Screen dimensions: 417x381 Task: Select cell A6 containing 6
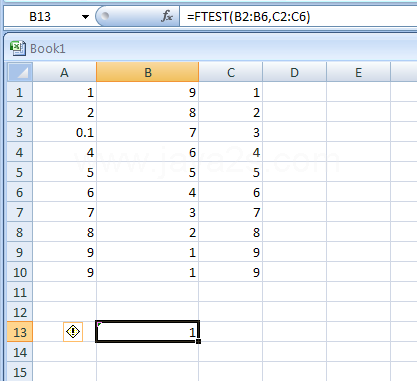click(64, 192)
